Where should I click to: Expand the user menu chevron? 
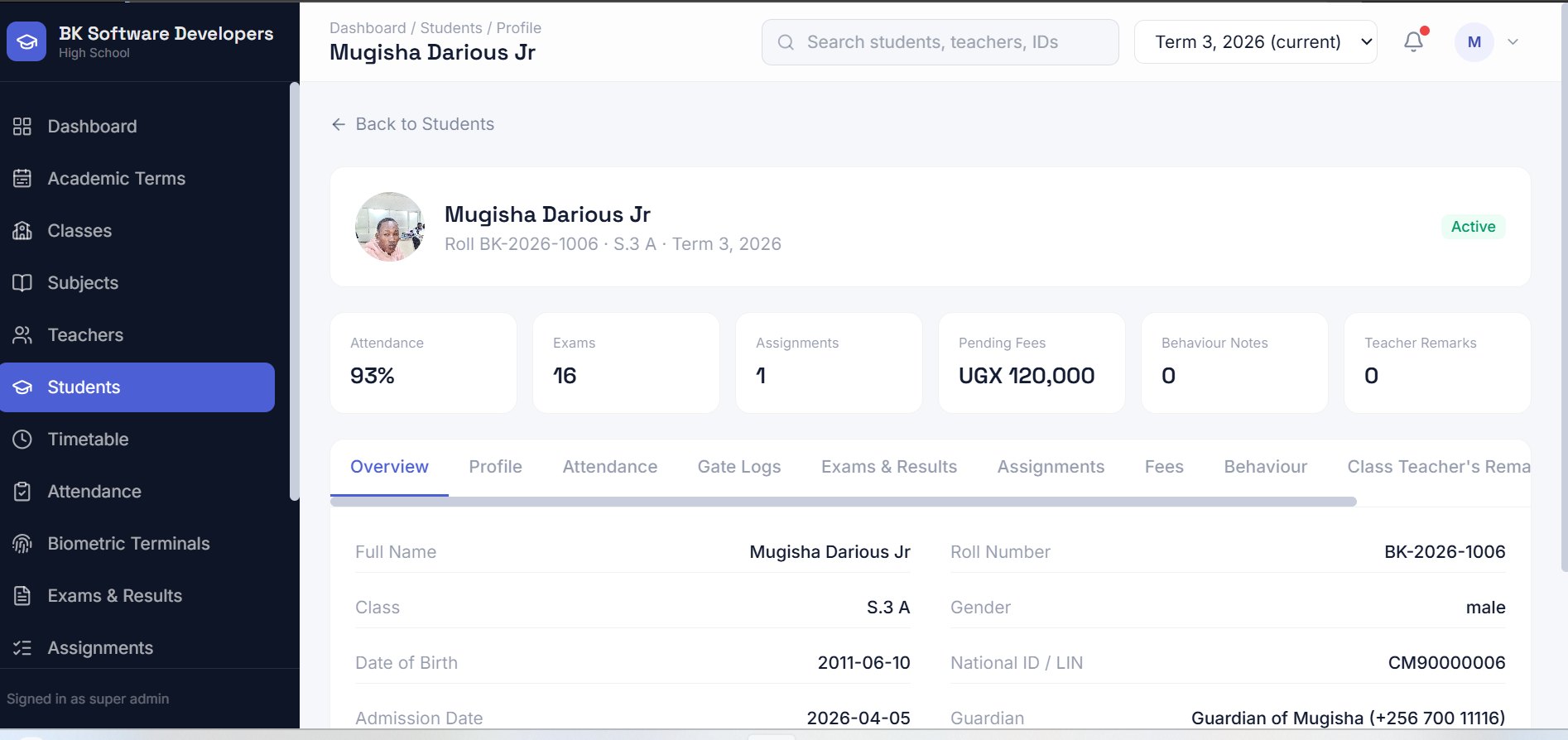pos(1513,42)
